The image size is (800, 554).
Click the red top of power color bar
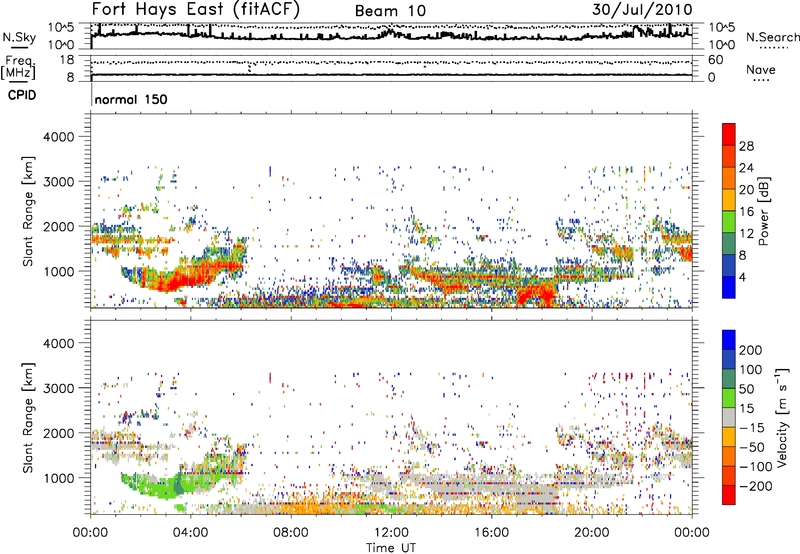[729, 134]
